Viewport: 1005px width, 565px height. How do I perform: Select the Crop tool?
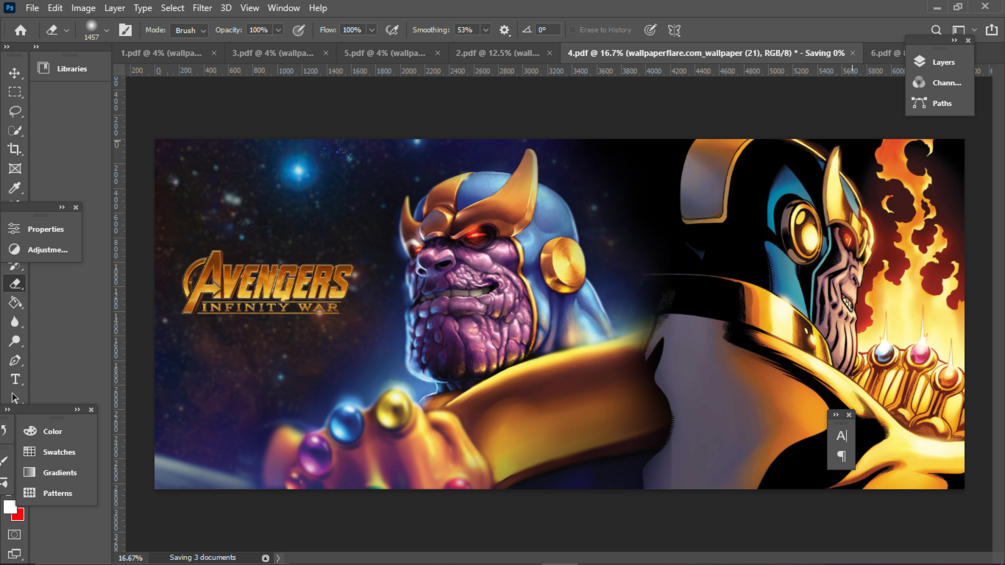(15, 149)
